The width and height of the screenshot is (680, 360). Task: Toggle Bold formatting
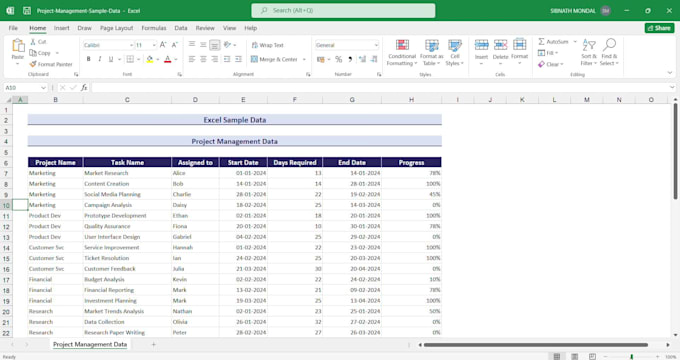pos(88,59)
